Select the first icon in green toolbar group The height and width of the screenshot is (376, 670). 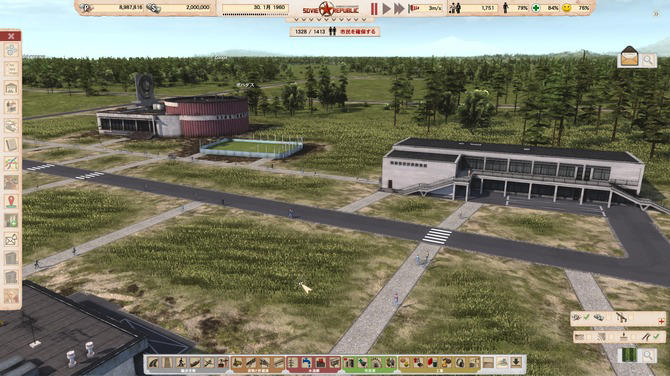[x=349, y=362]
